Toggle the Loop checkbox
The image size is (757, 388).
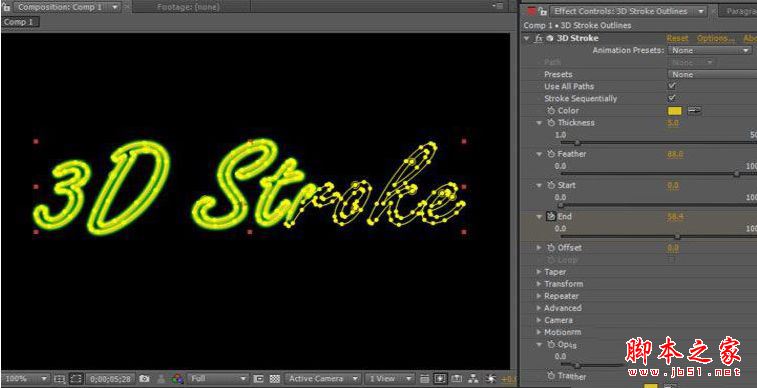tap(672, 260)
